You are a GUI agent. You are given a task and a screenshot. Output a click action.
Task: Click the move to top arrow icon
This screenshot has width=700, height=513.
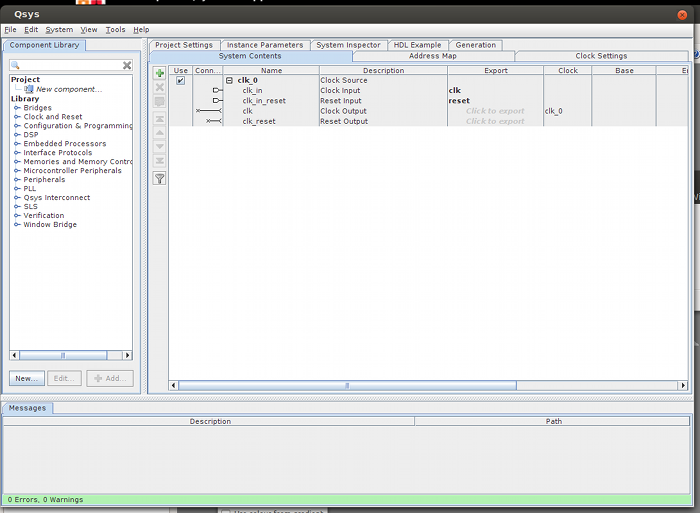[x=159, y=118]
